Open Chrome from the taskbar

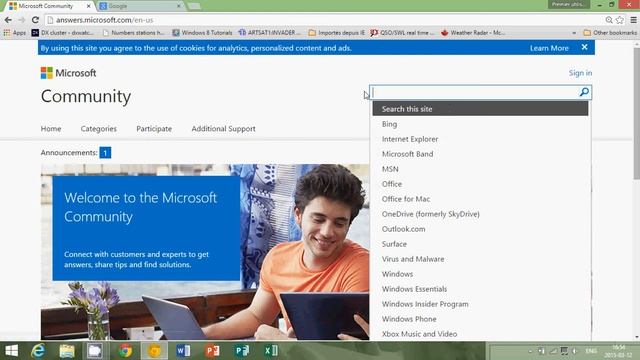[x=125, y=351]
